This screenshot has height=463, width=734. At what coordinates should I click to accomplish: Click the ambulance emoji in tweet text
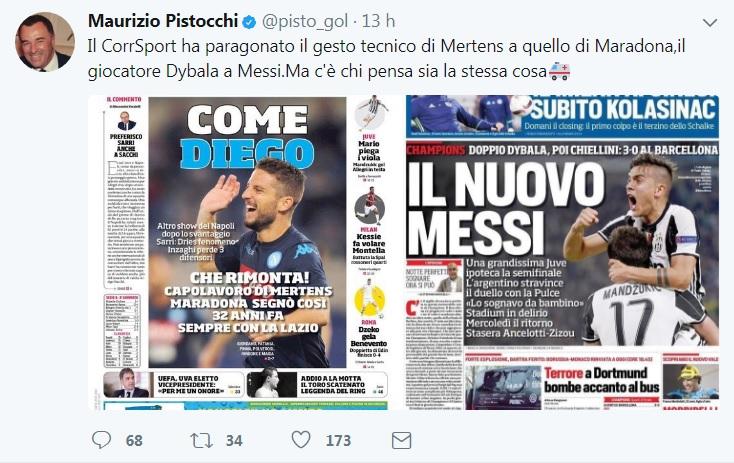click(559, 71)
